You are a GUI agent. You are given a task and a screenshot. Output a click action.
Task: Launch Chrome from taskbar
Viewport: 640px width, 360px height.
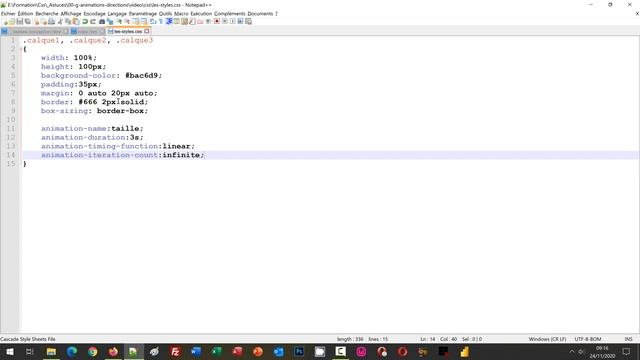(93, 351)
